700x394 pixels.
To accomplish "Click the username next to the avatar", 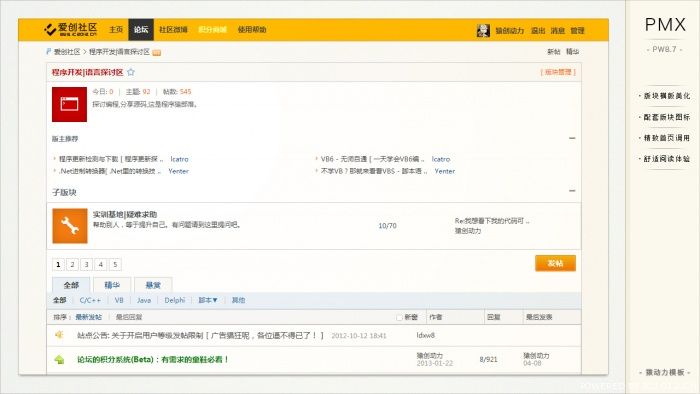I will 510,30.
